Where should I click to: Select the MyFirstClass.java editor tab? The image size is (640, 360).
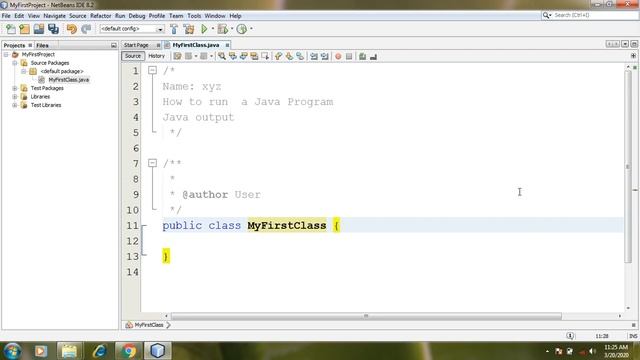pos(196,45)
